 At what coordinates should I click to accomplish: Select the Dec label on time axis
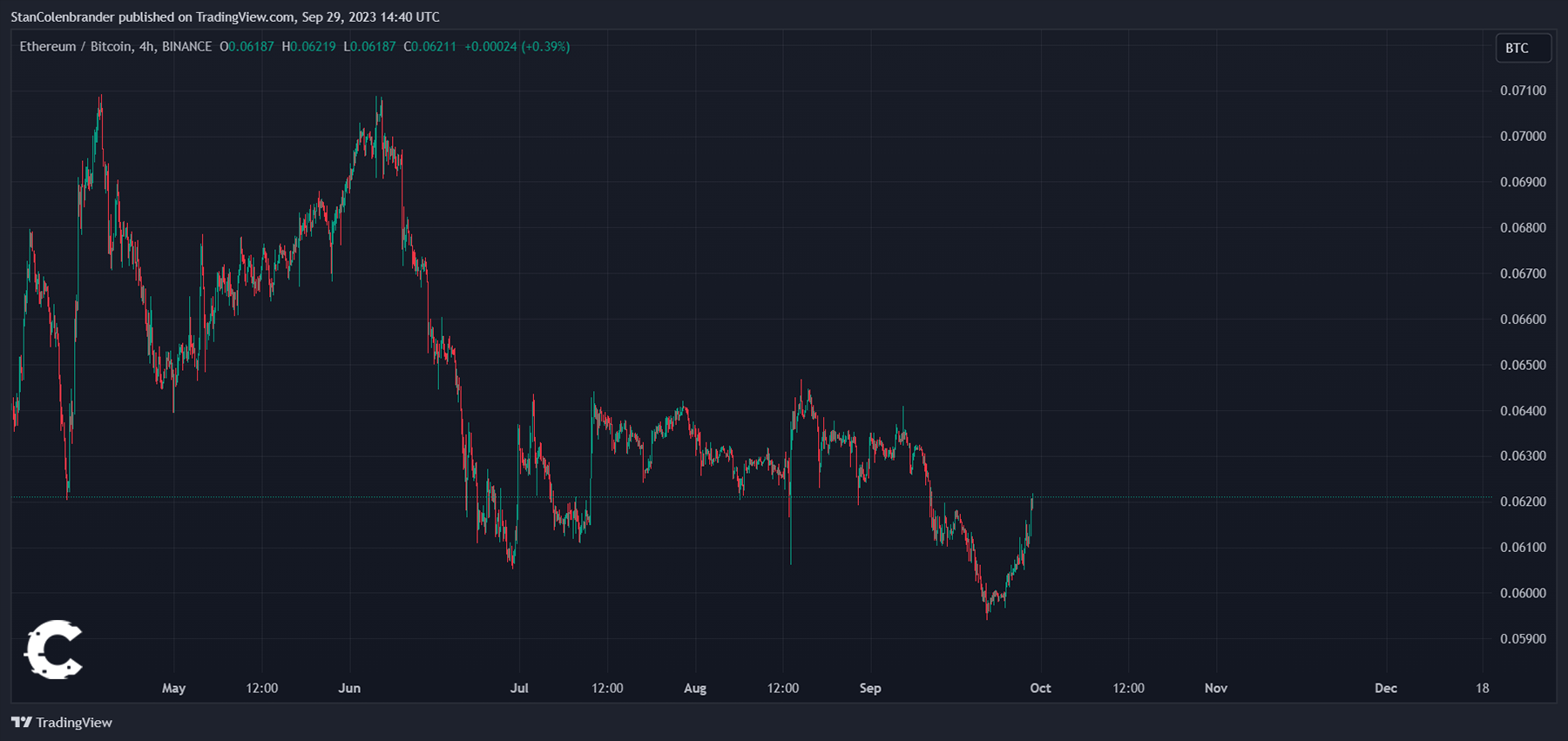click(1385, 689)
